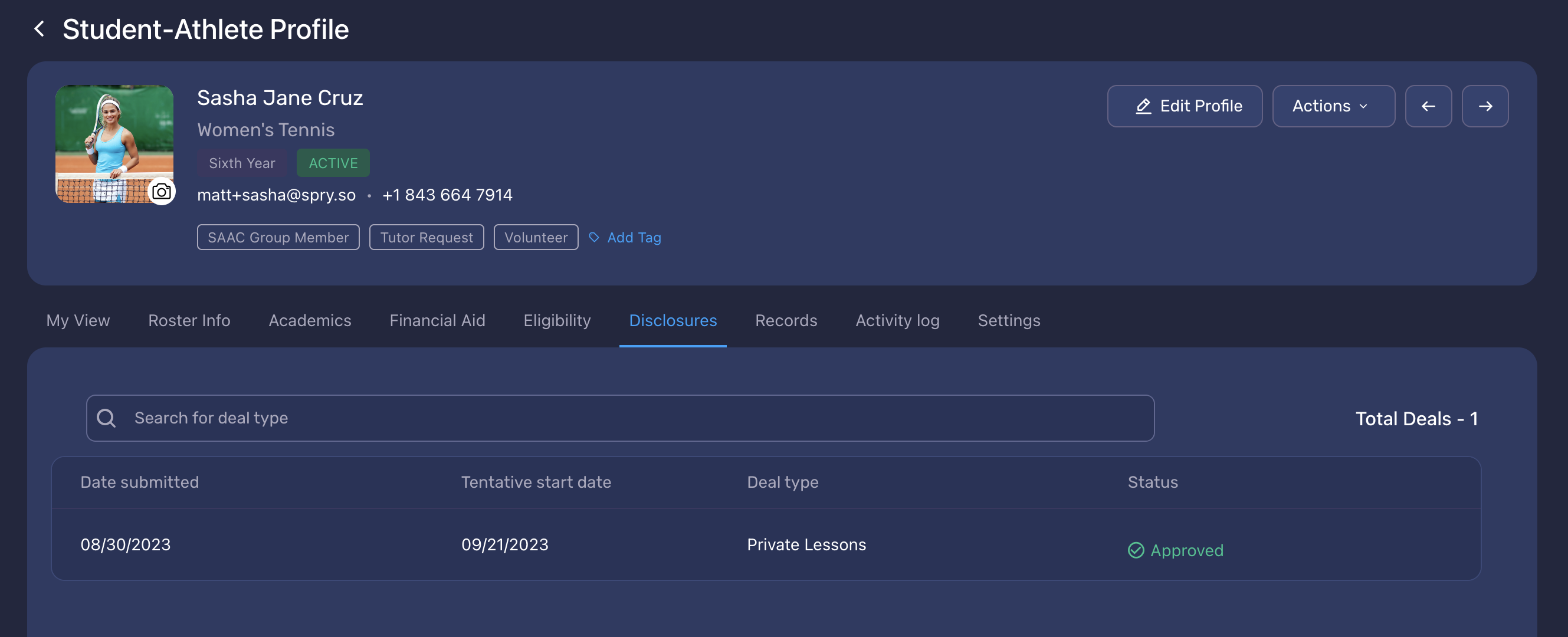Click the tag icon beside Add Tag
1568x637 pixels.
pos(594,237)
